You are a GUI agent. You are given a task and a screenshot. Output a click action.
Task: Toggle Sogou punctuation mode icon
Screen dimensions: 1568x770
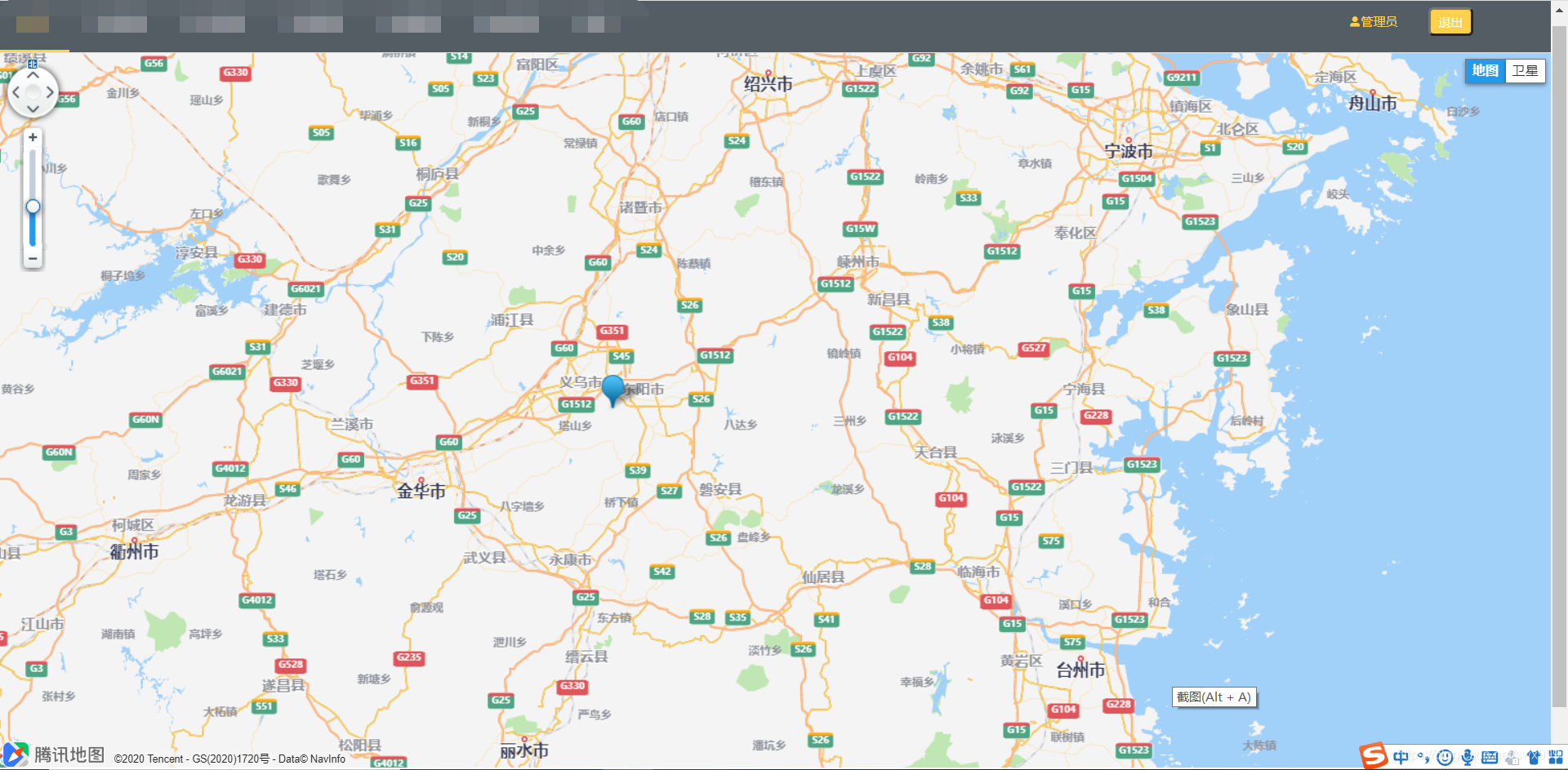[x=1423, y=757]
